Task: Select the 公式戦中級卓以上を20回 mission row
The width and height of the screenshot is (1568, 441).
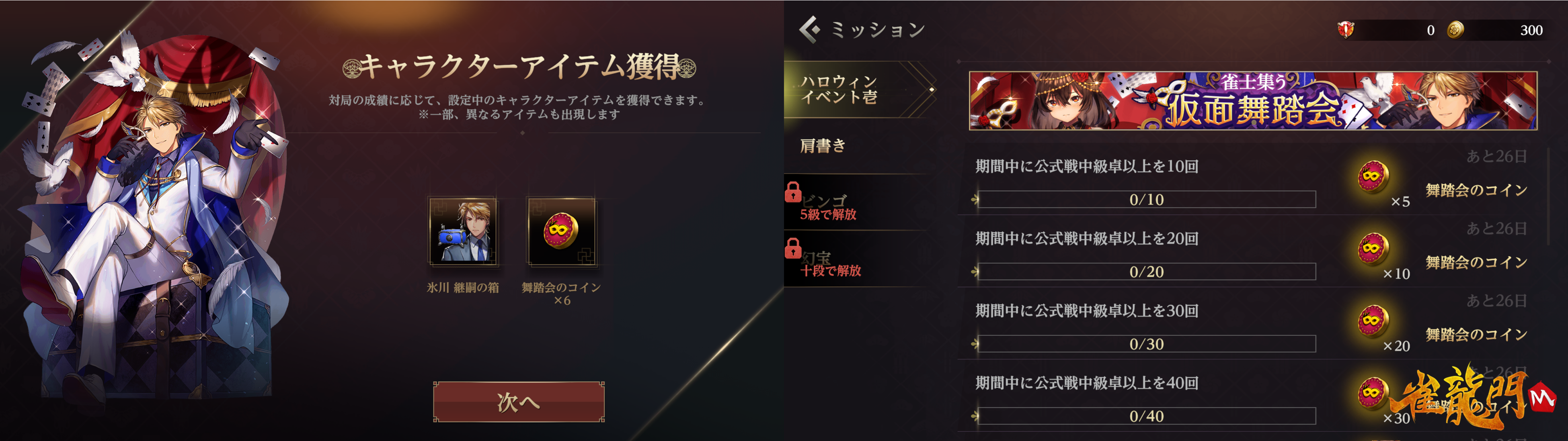Action: (1253, 251)
